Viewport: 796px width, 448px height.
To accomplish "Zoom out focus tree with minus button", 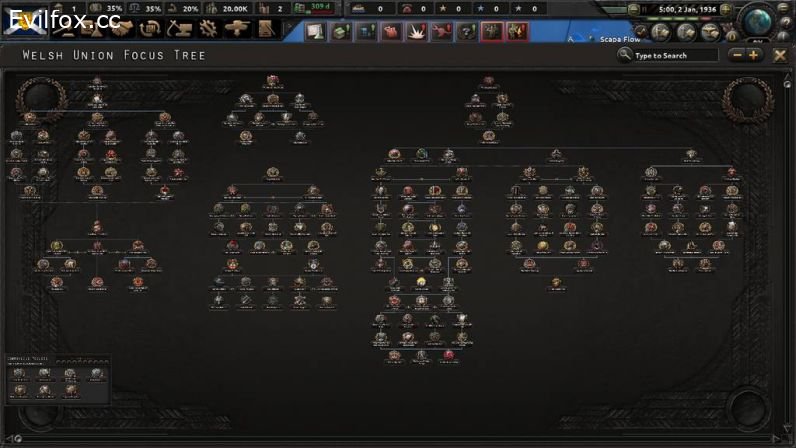I will 738,55.
